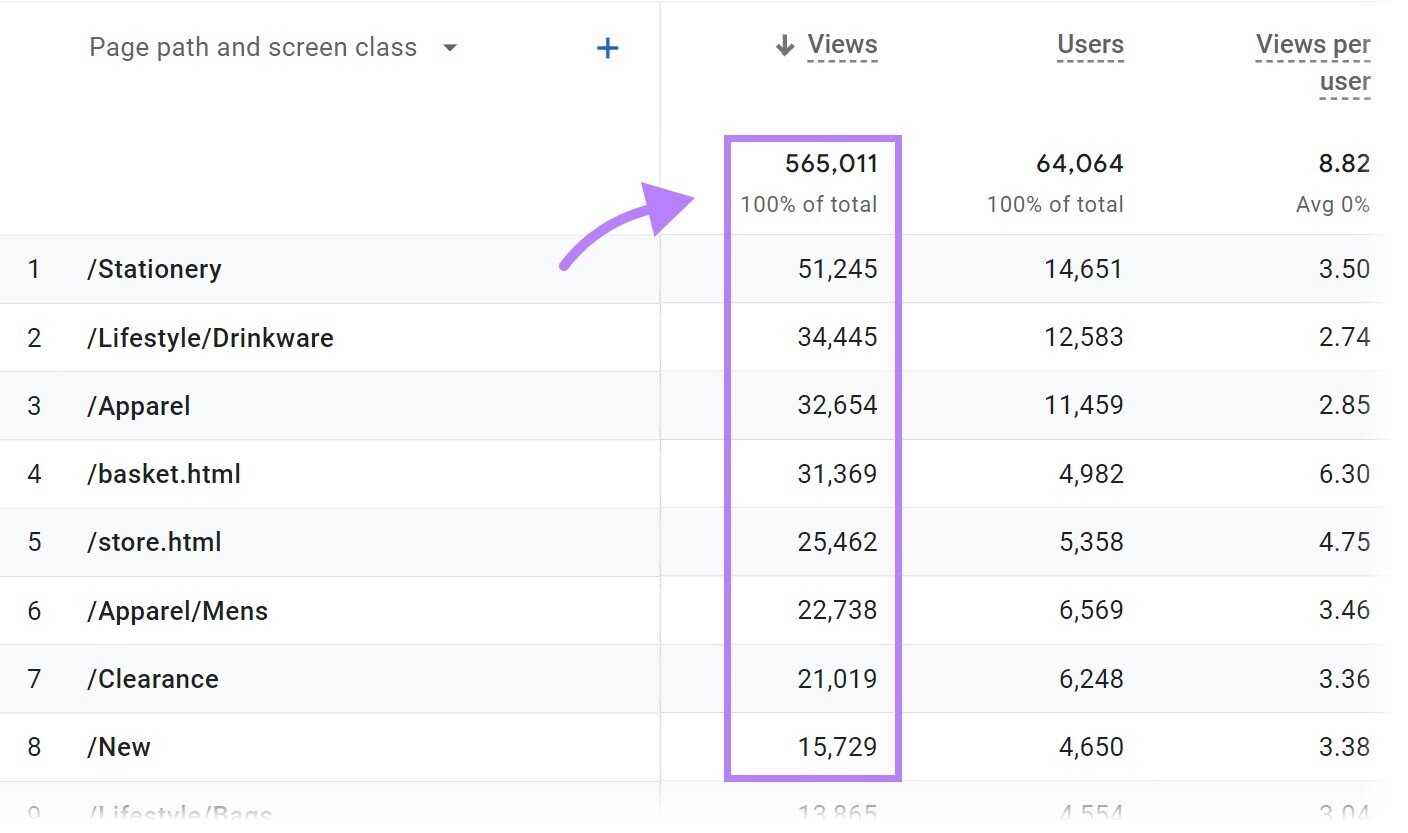
Task: Click the dropdown caret beside the dimension label
Action: pos(450,47)
